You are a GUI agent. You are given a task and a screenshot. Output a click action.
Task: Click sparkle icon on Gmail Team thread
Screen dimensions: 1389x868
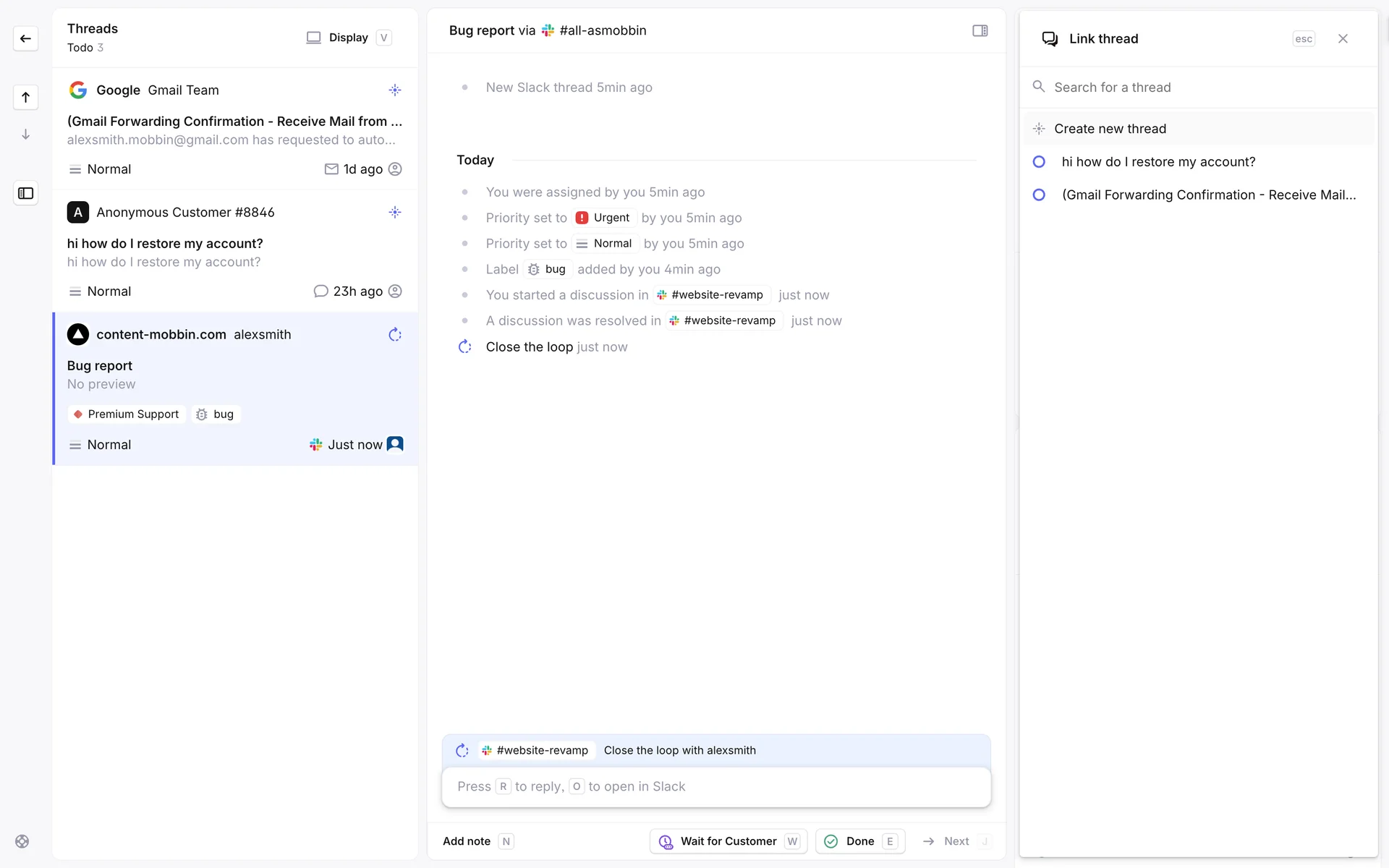(x=394, y=90)
